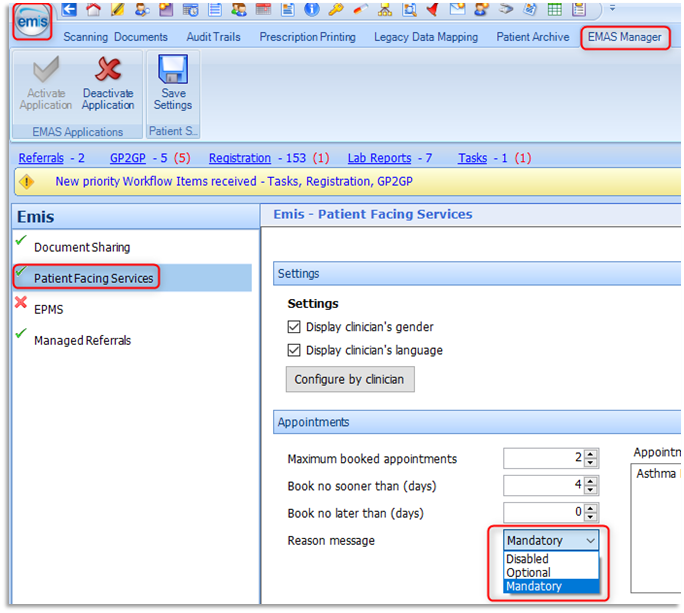Image resolution: width=684 pixels, height=613 pixels.
Task: Open the GP2GP workflow link
Action: coord(127,158)
